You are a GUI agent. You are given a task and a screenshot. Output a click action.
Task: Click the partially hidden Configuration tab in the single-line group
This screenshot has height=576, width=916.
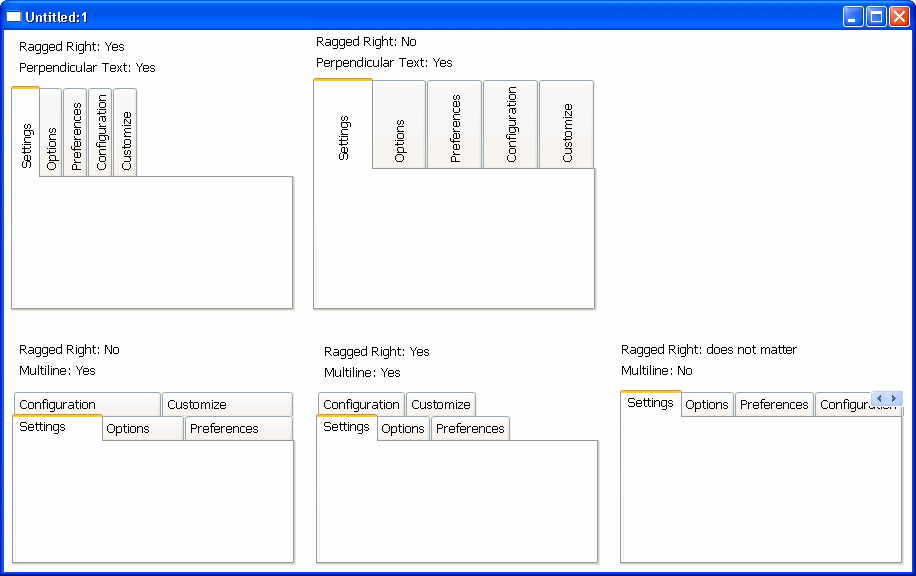coord(843,405)
